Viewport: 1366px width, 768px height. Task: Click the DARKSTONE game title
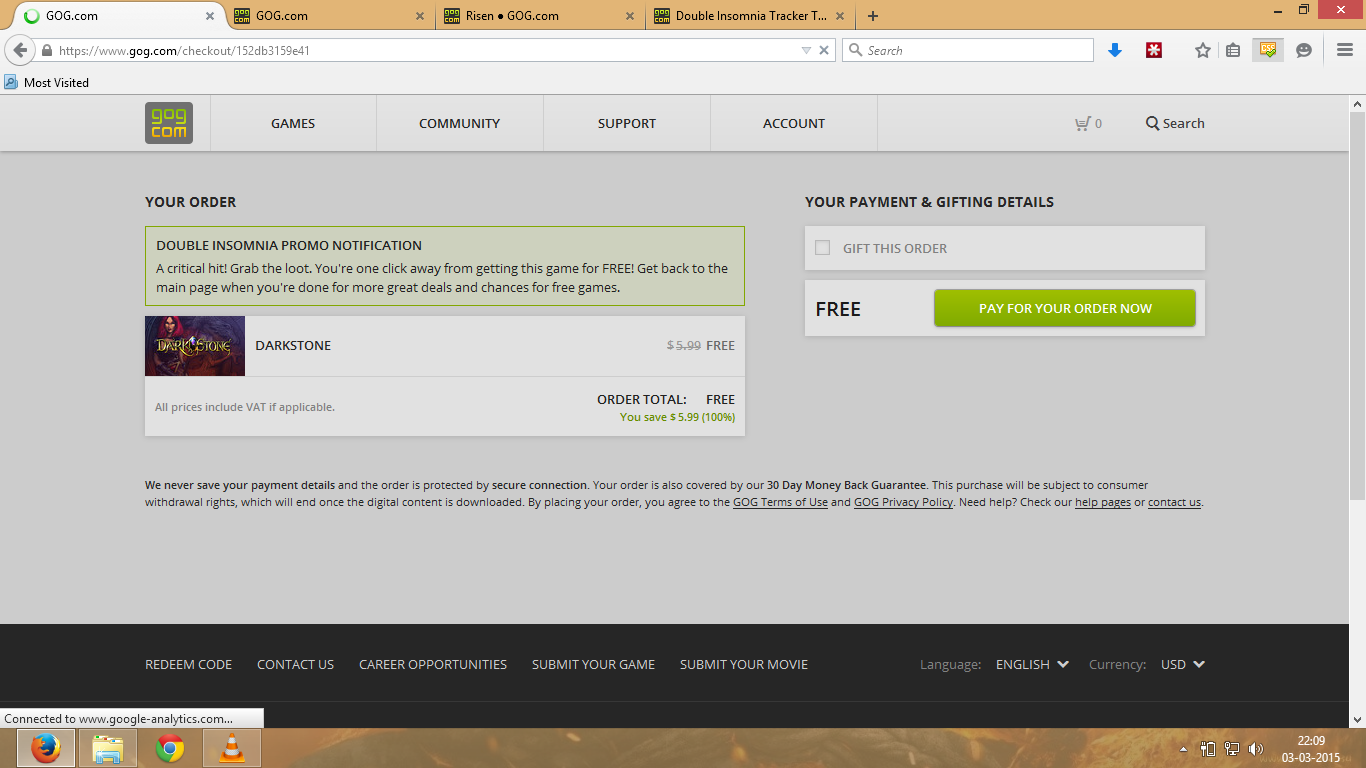coord(293,345)
